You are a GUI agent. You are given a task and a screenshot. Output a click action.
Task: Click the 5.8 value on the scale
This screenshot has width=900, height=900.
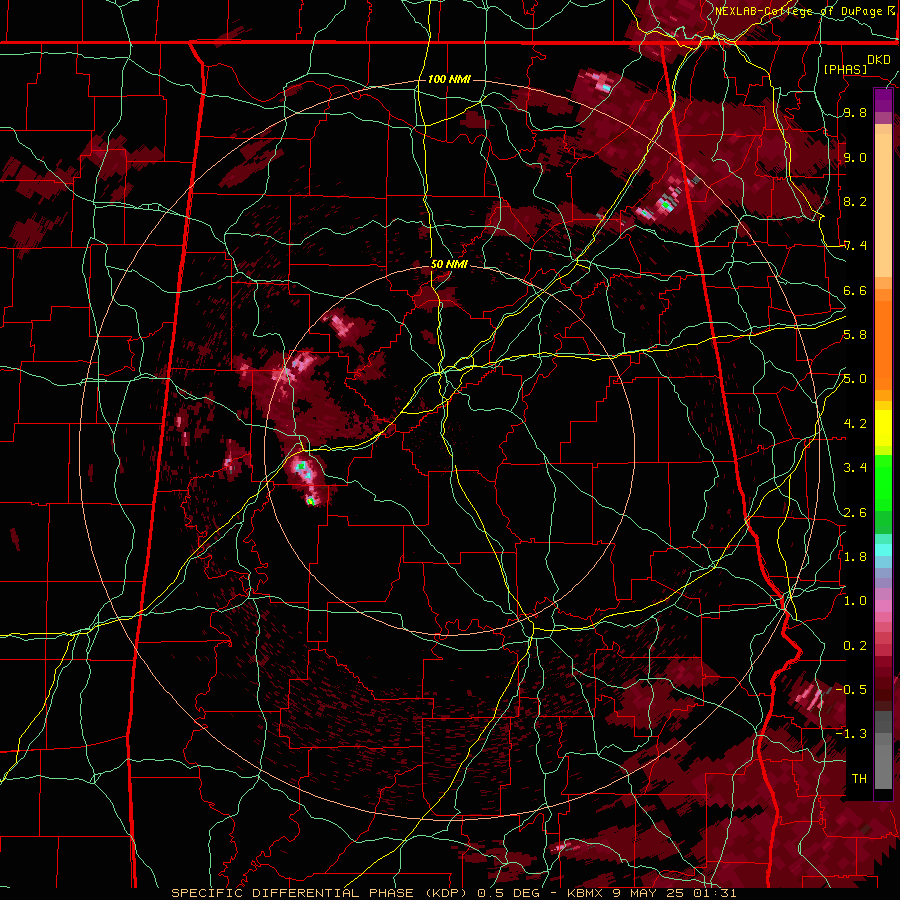[x=855, y=335]
